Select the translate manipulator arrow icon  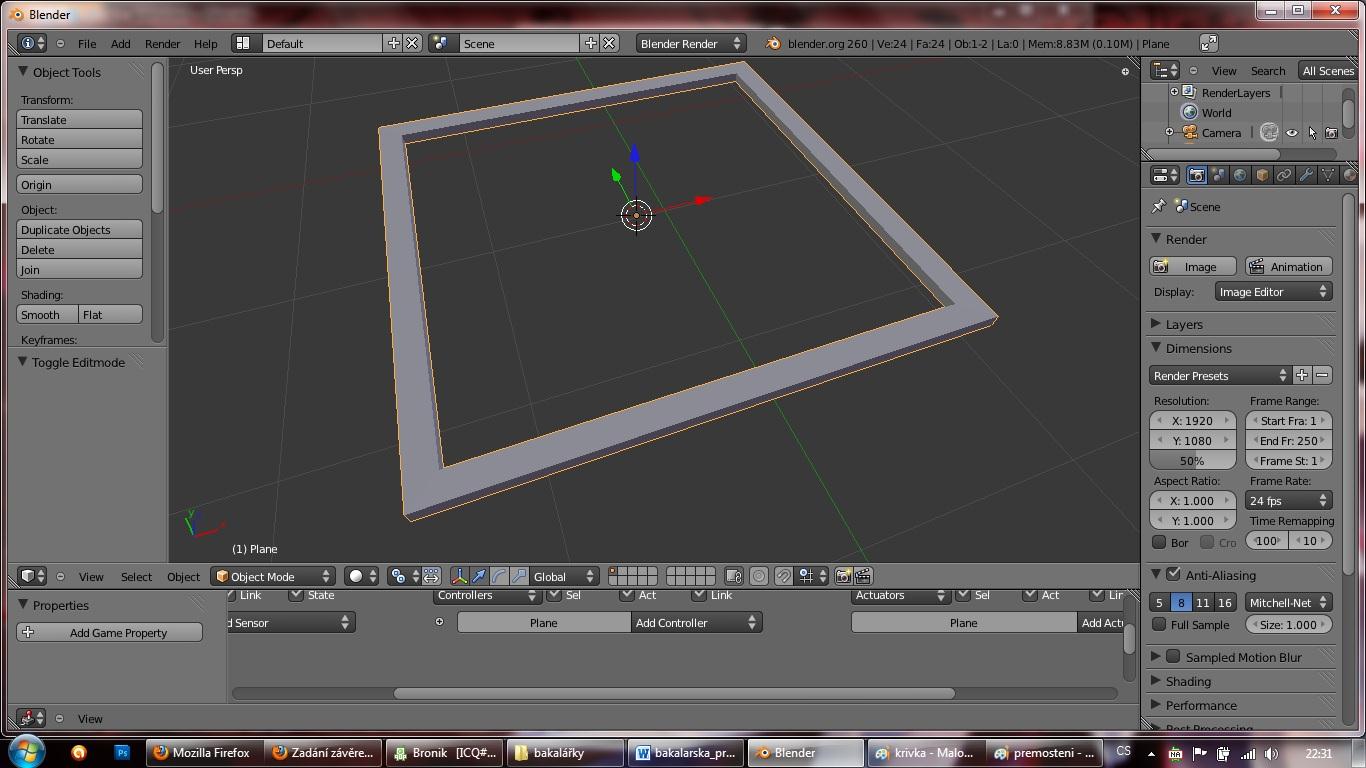pyautogui.click(x=479, y=576)
